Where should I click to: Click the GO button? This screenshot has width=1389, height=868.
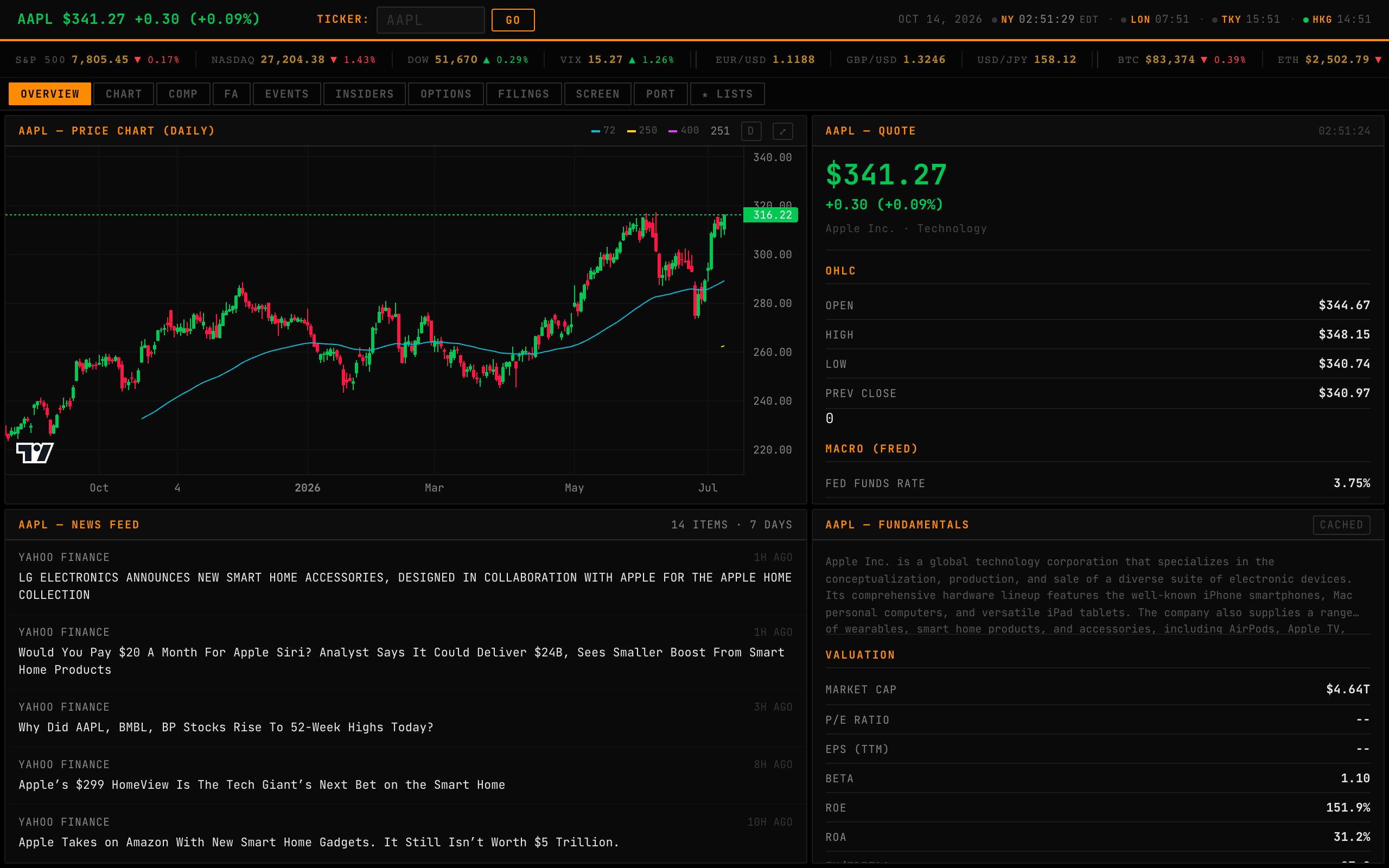point(513,20)
